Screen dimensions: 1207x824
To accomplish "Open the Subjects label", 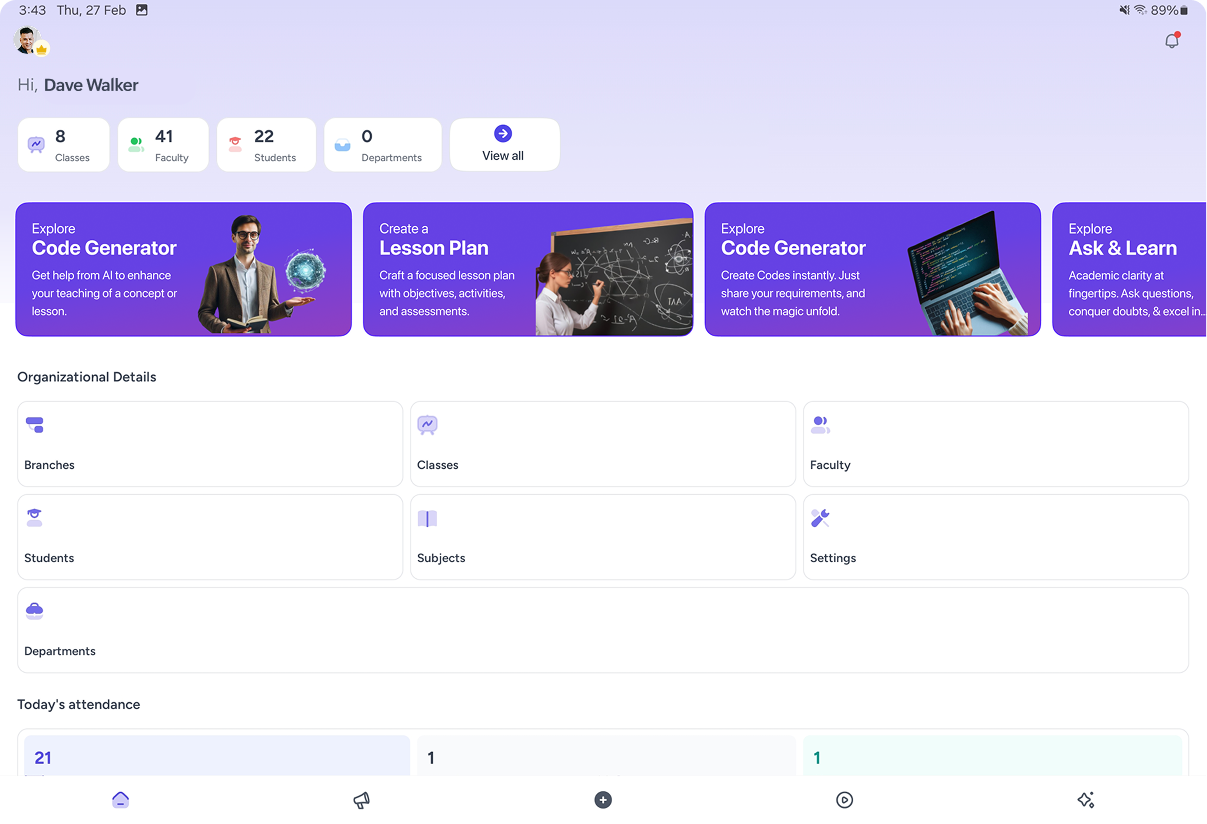I will point(441,558).
